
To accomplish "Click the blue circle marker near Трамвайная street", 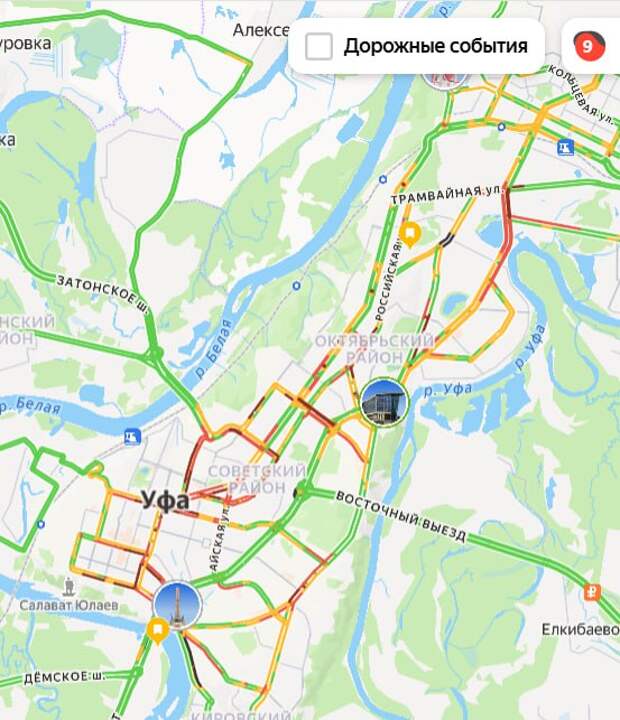I will click(x=383, y=180).
